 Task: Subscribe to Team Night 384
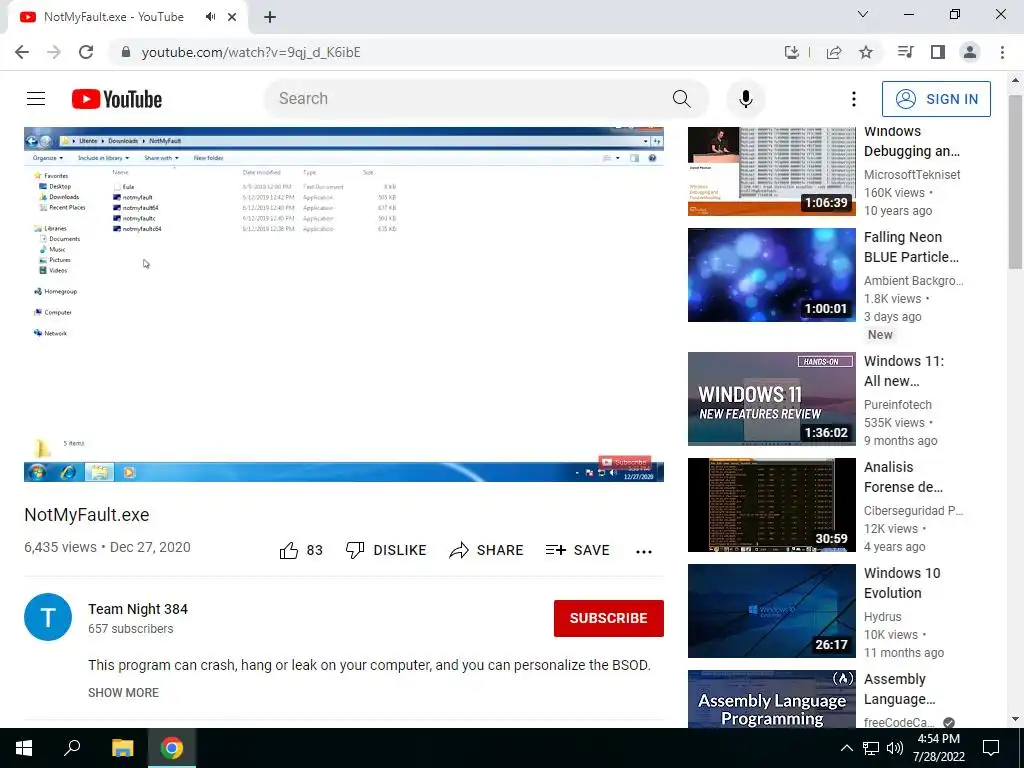tap(608, 618)
